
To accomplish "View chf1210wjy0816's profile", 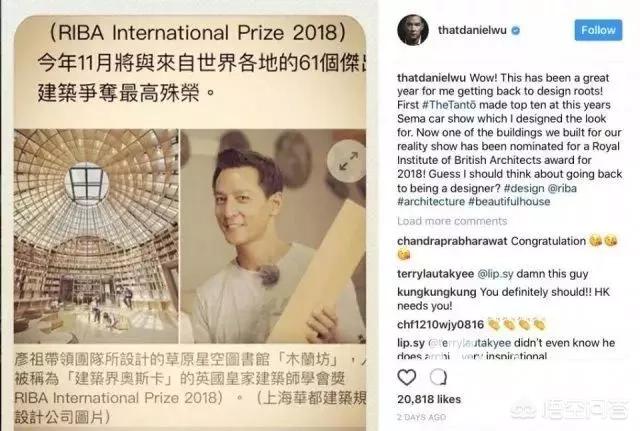I will click(440, 324).
